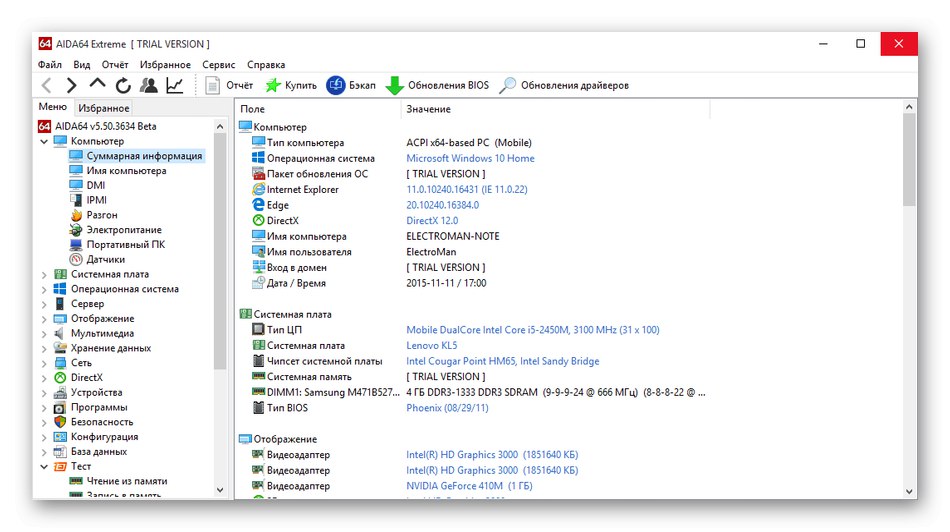The height and width of the screenshot is (532, 950).
Task: Open the Сервис menu
Action: click(x=219, y=65)
